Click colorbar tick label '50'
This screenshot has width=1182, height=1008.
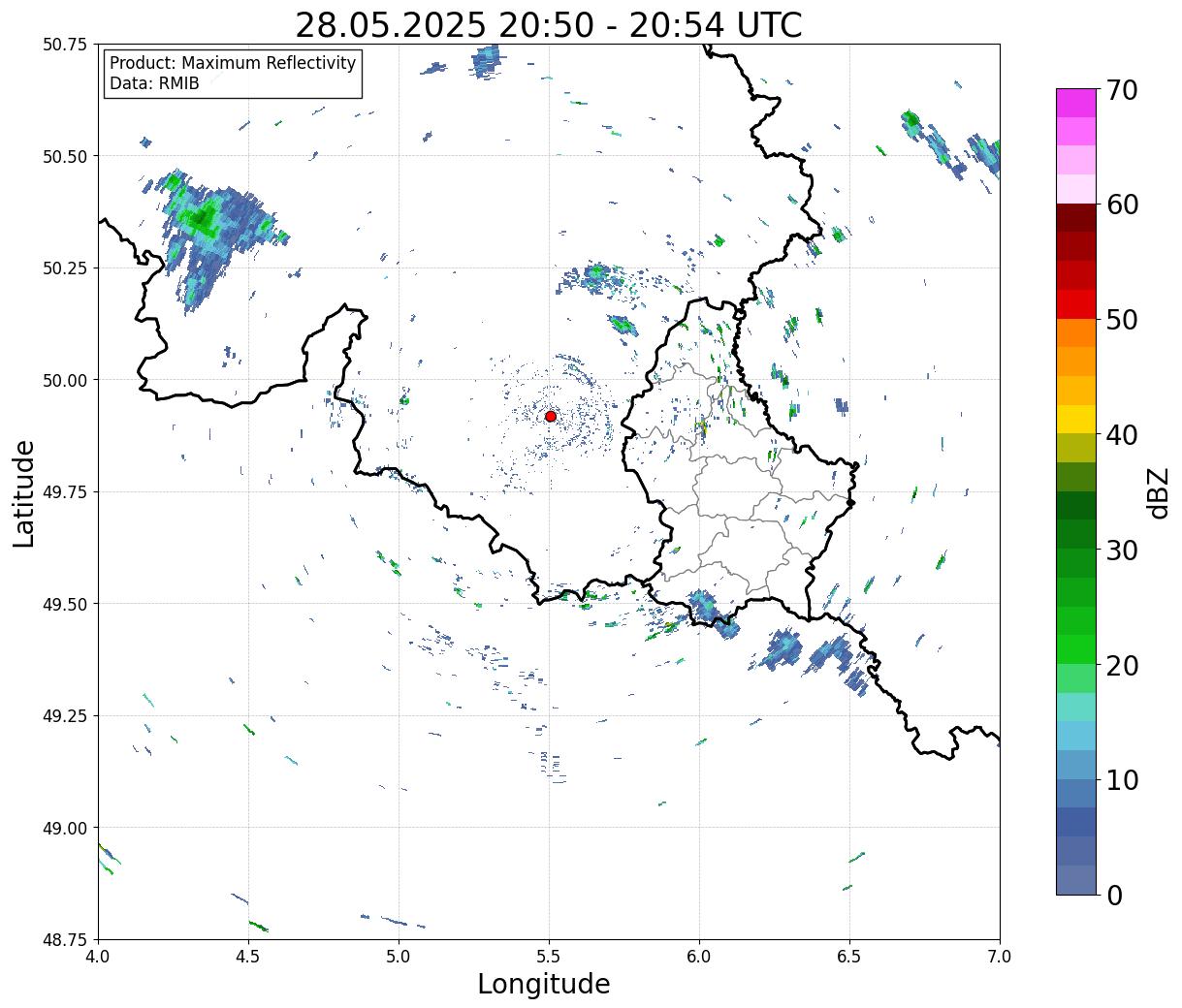(x=1122, y=320)
